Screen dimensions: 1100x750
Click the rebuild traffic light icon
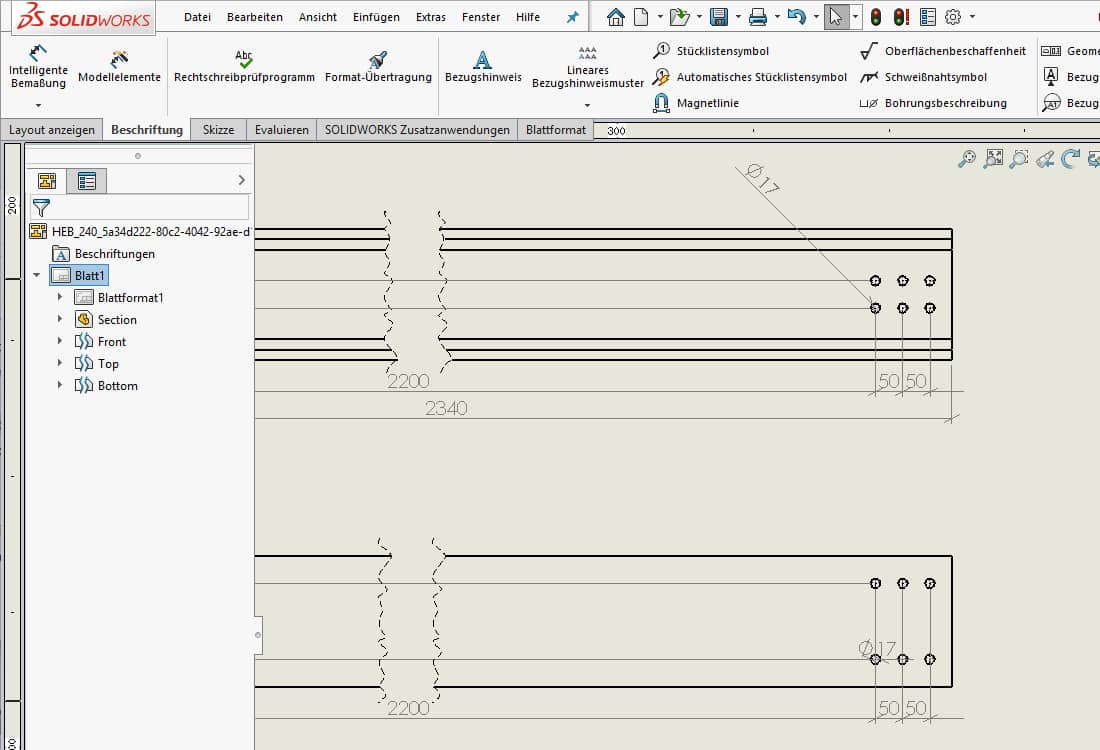[876, 17]
